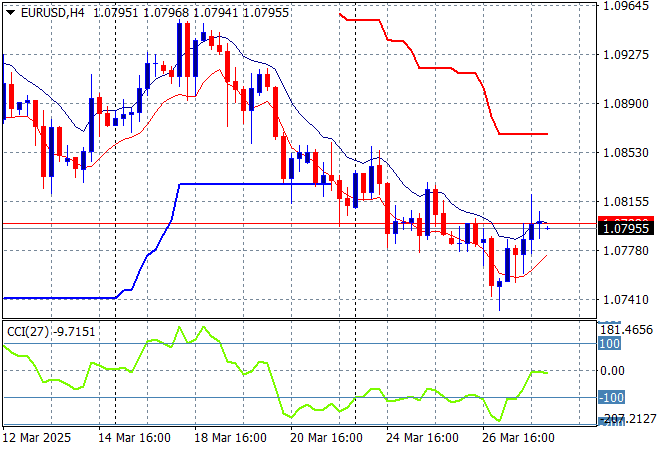Viewport: 660px width, 450px height.
Task: Click the CCI 0.00 scale label
Action: tap(612, 370)
